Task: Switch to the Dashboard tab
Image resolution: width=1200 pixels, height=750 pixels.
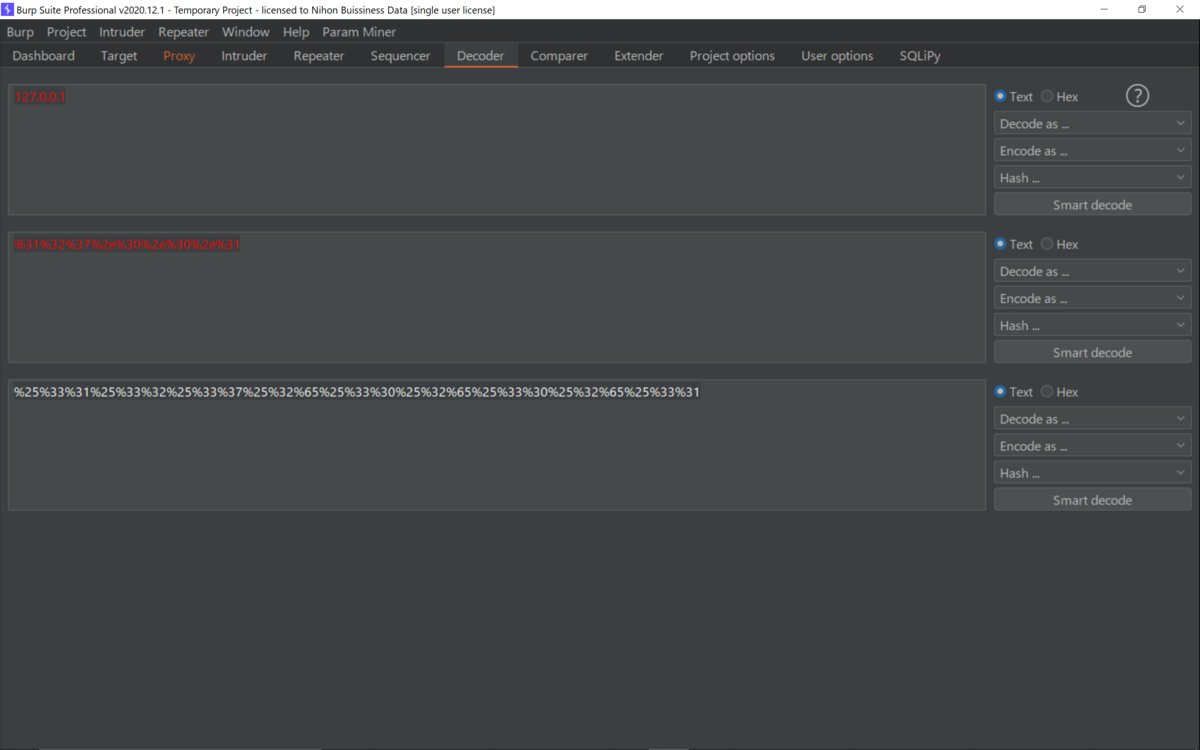Action: pos(44,56)
